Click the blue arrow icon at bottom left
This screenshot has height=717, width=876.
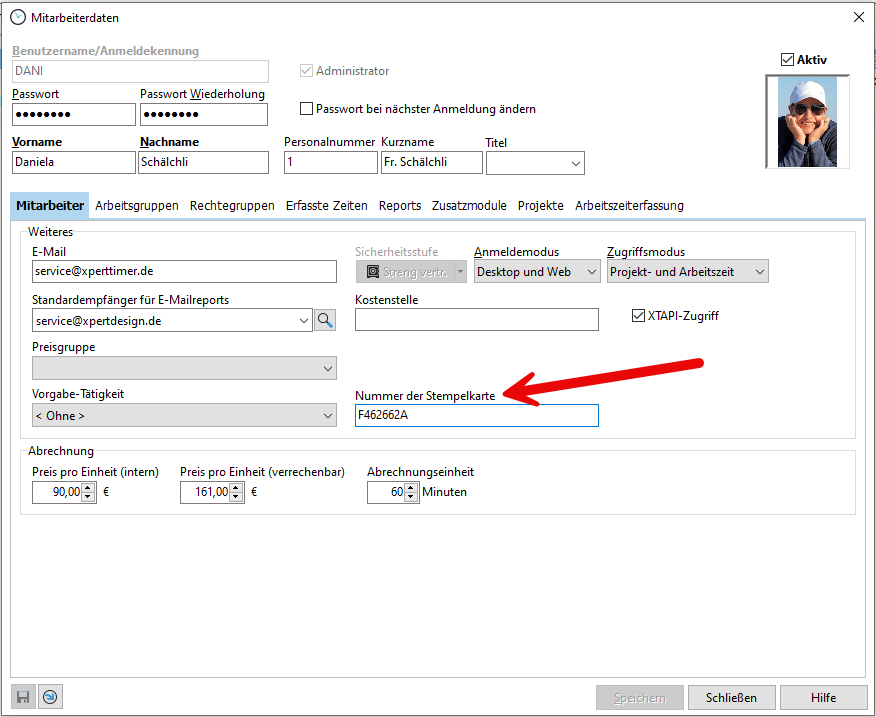pyautogui.click(x=51, y=697)
